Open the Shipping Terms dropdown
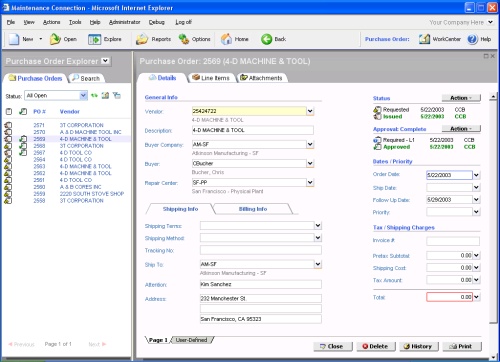Viewport: 500px width, 362px height. (318, 226)
